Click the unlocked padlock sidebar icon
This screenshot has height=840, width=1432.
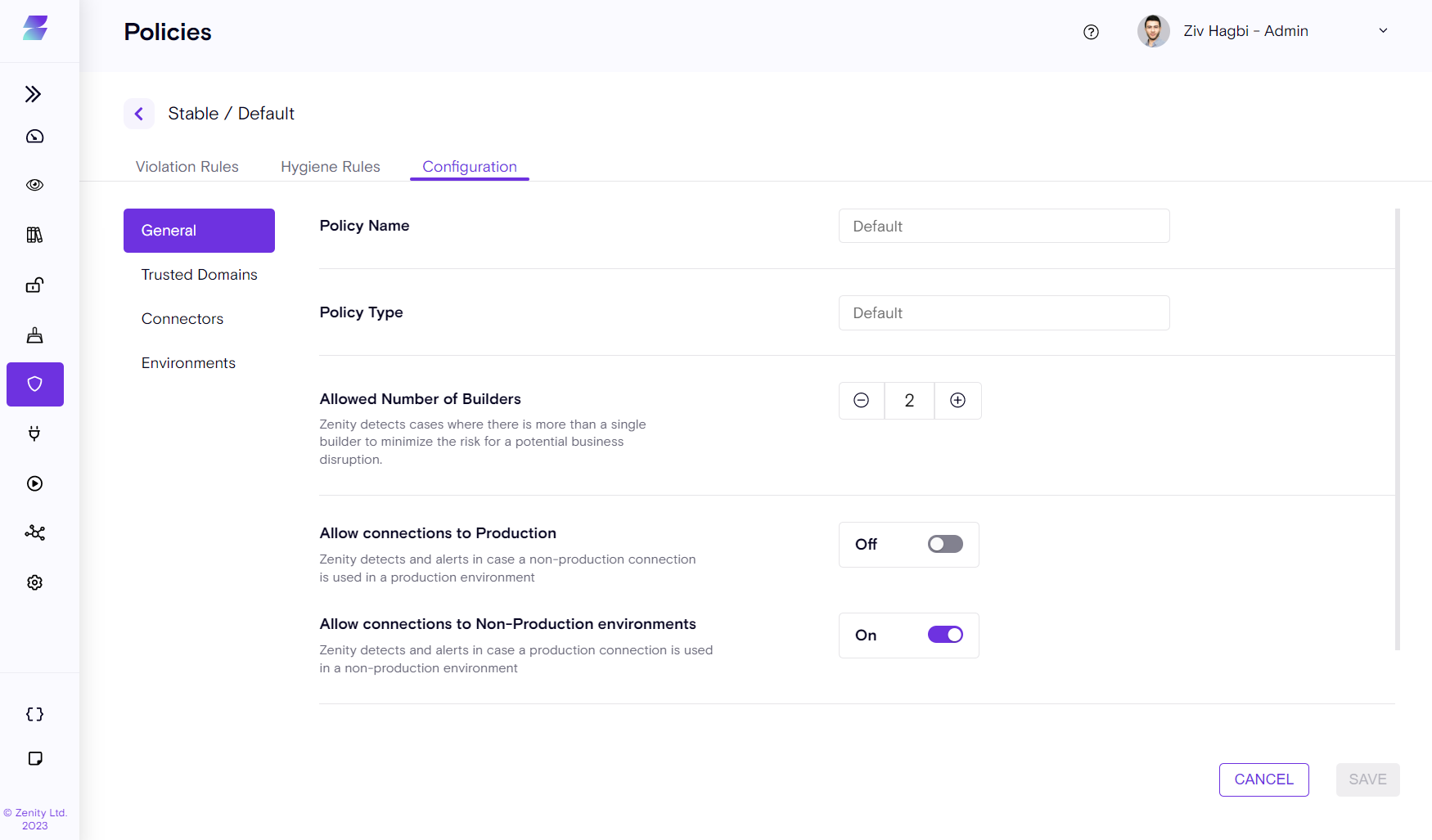[x=34, y=285]
